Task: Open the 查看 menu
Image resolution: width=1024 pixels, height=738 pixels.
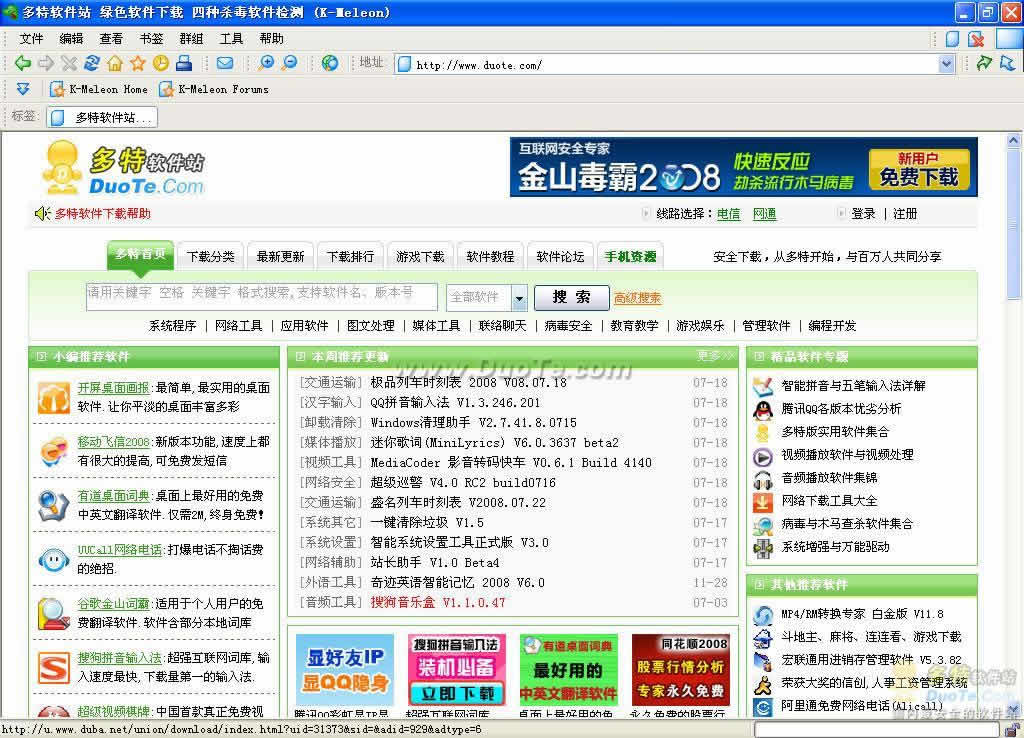Action: coord(111,39)
